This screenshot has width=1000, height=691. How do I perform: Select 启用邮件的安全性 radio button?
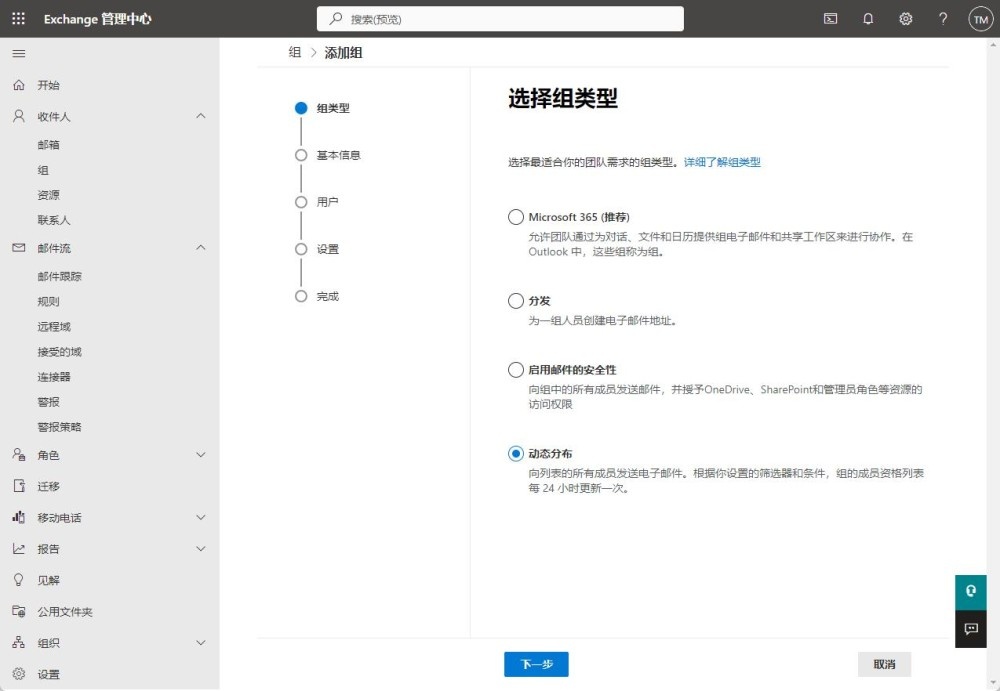[x=516, y=370]
